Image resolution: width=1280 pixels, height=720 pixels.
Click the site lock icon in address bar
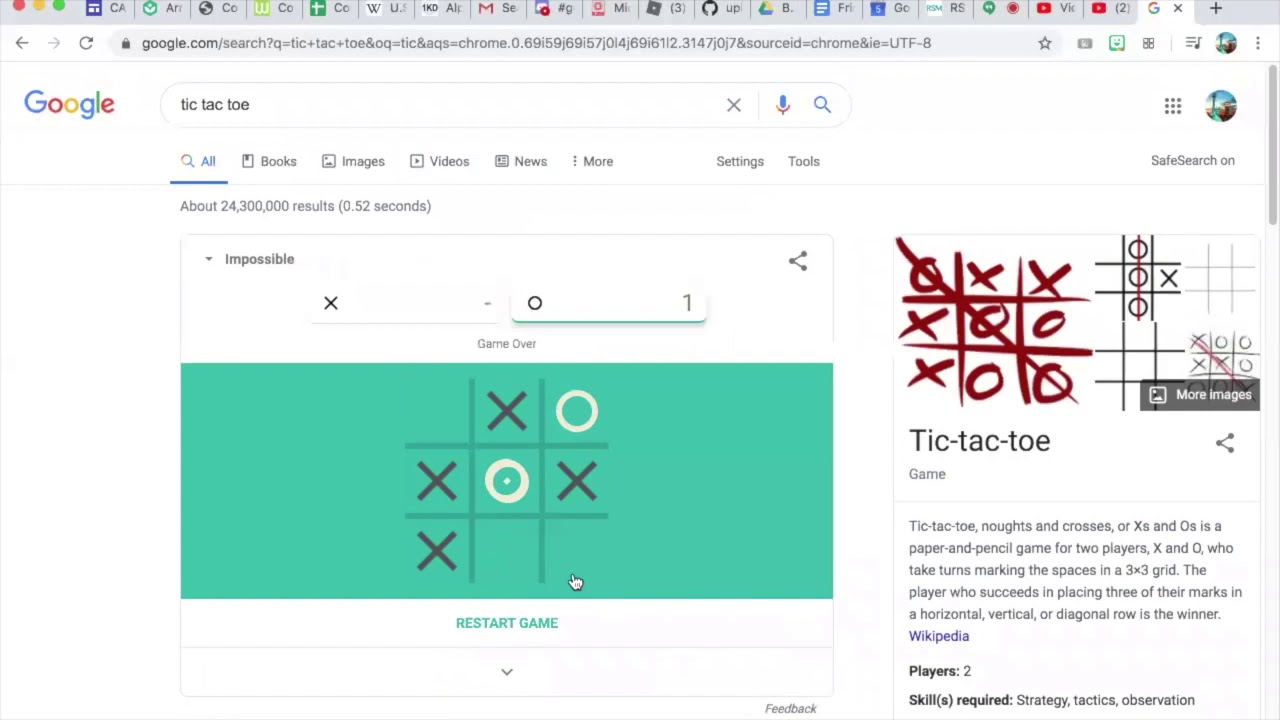(x=125, y=43)
